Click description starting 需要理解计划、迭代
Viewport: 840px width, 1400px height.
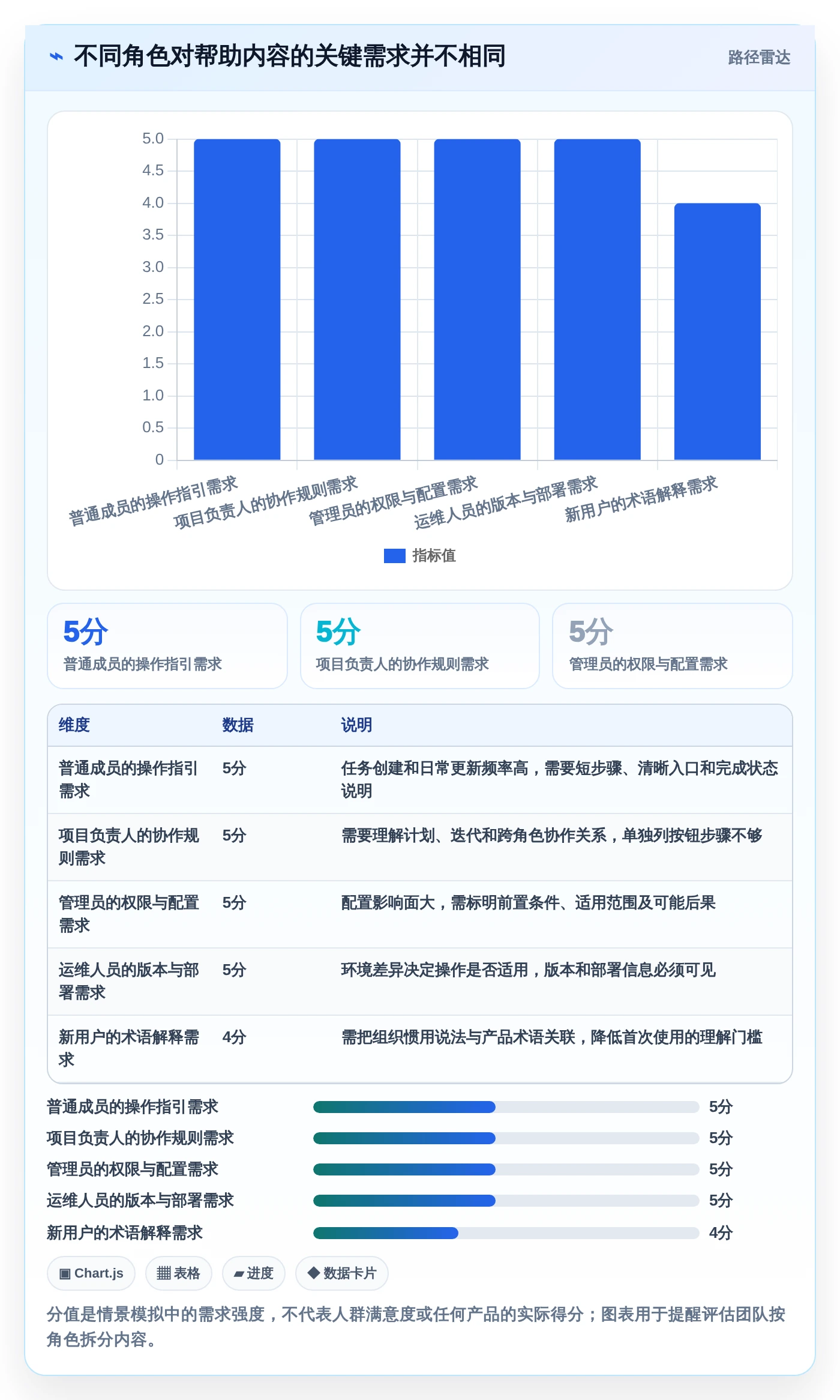tap(551, 836)
